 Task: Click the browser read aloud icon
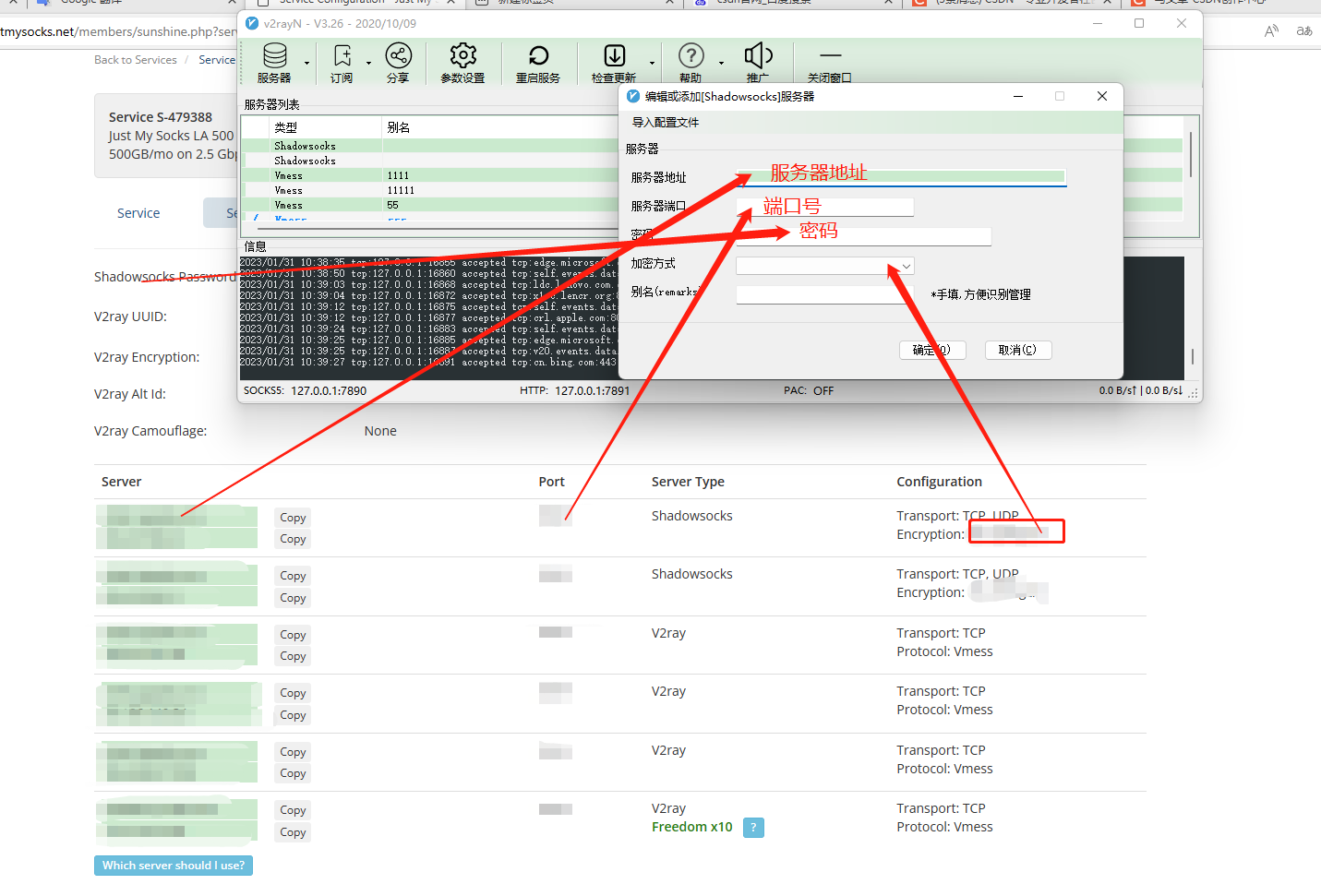[1271, 30]
